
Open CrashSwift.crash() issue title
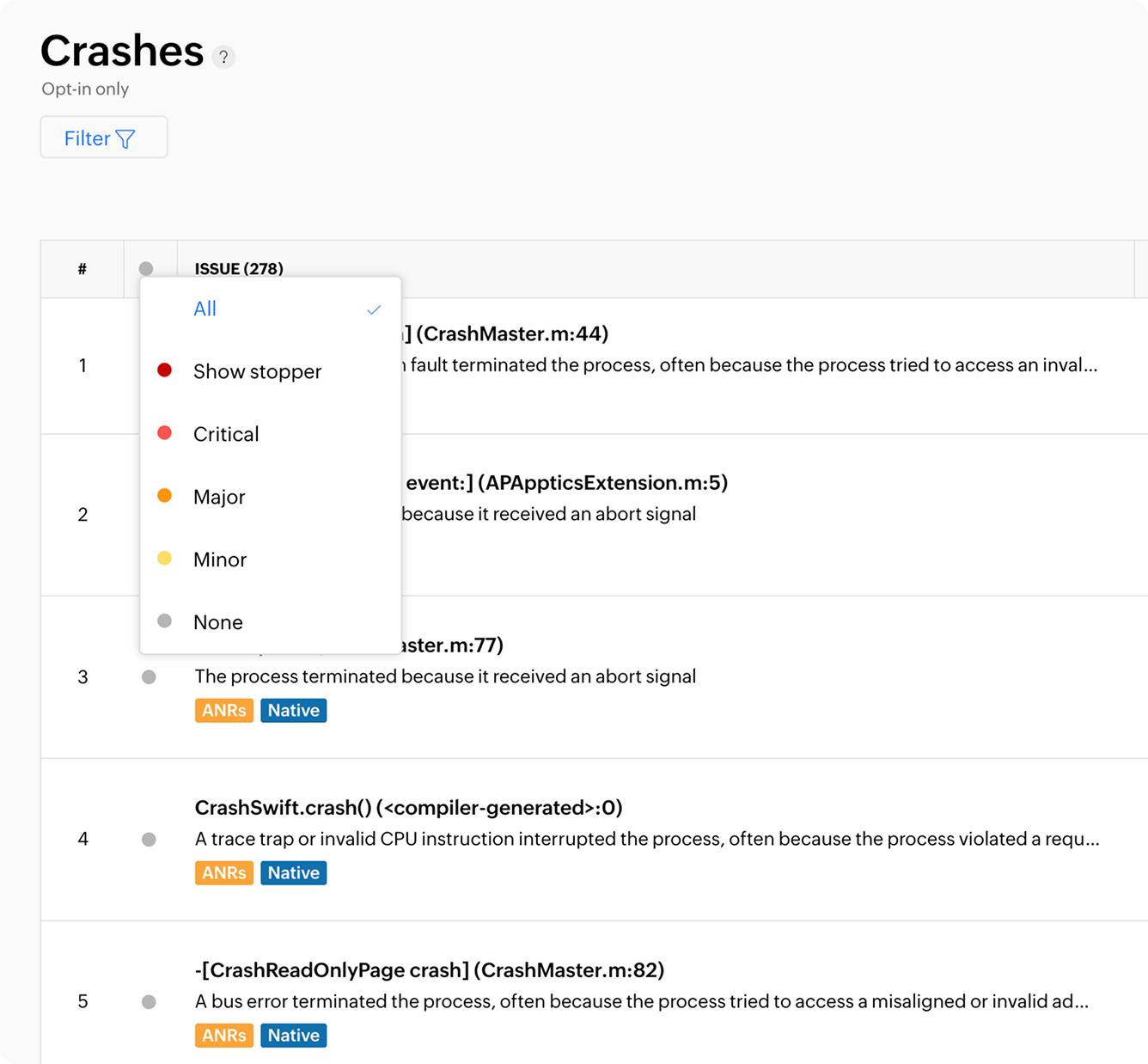click(408, 808)
